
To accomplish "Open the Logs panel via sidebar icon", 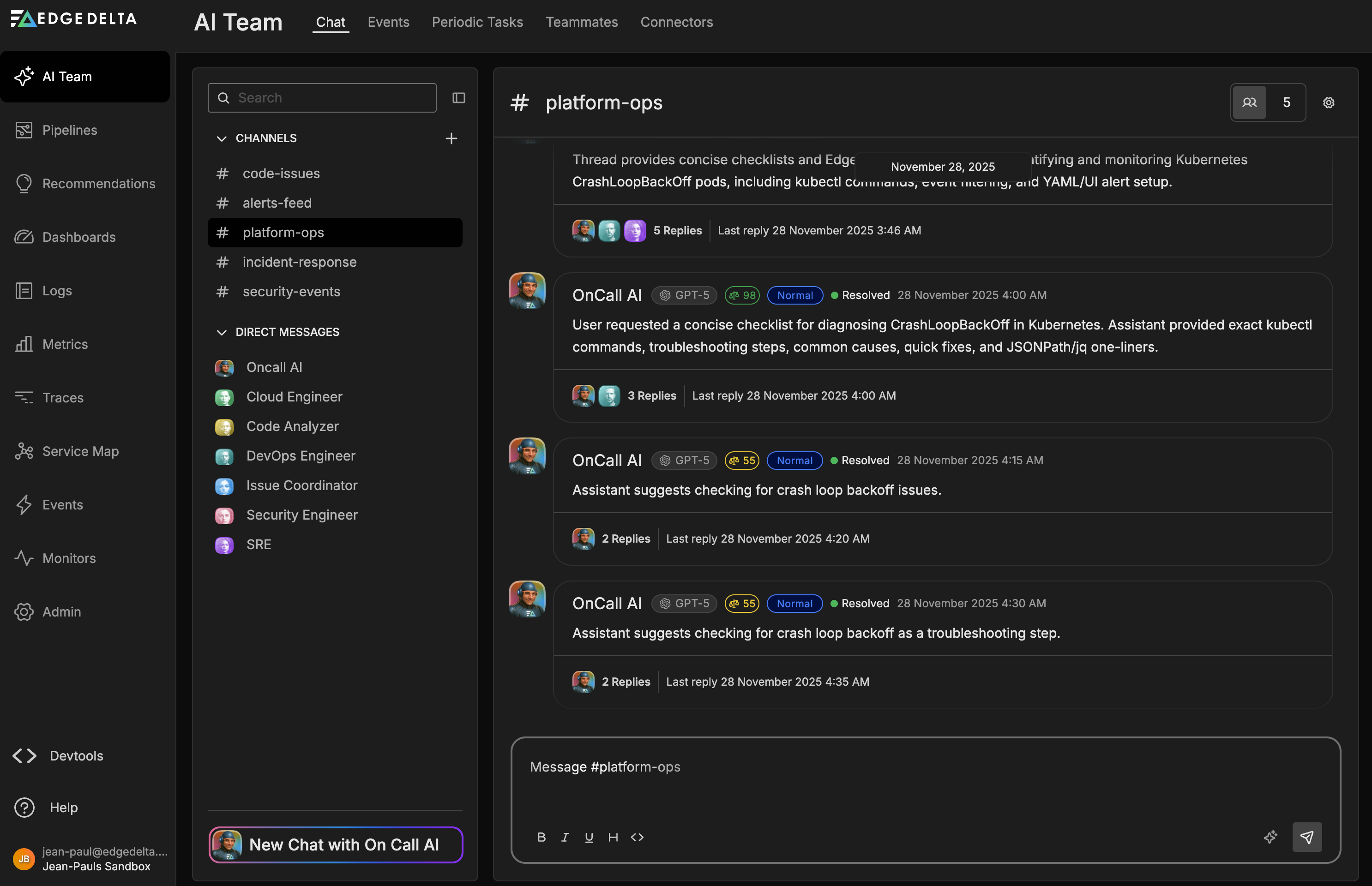I will click(x=24, y=291).
